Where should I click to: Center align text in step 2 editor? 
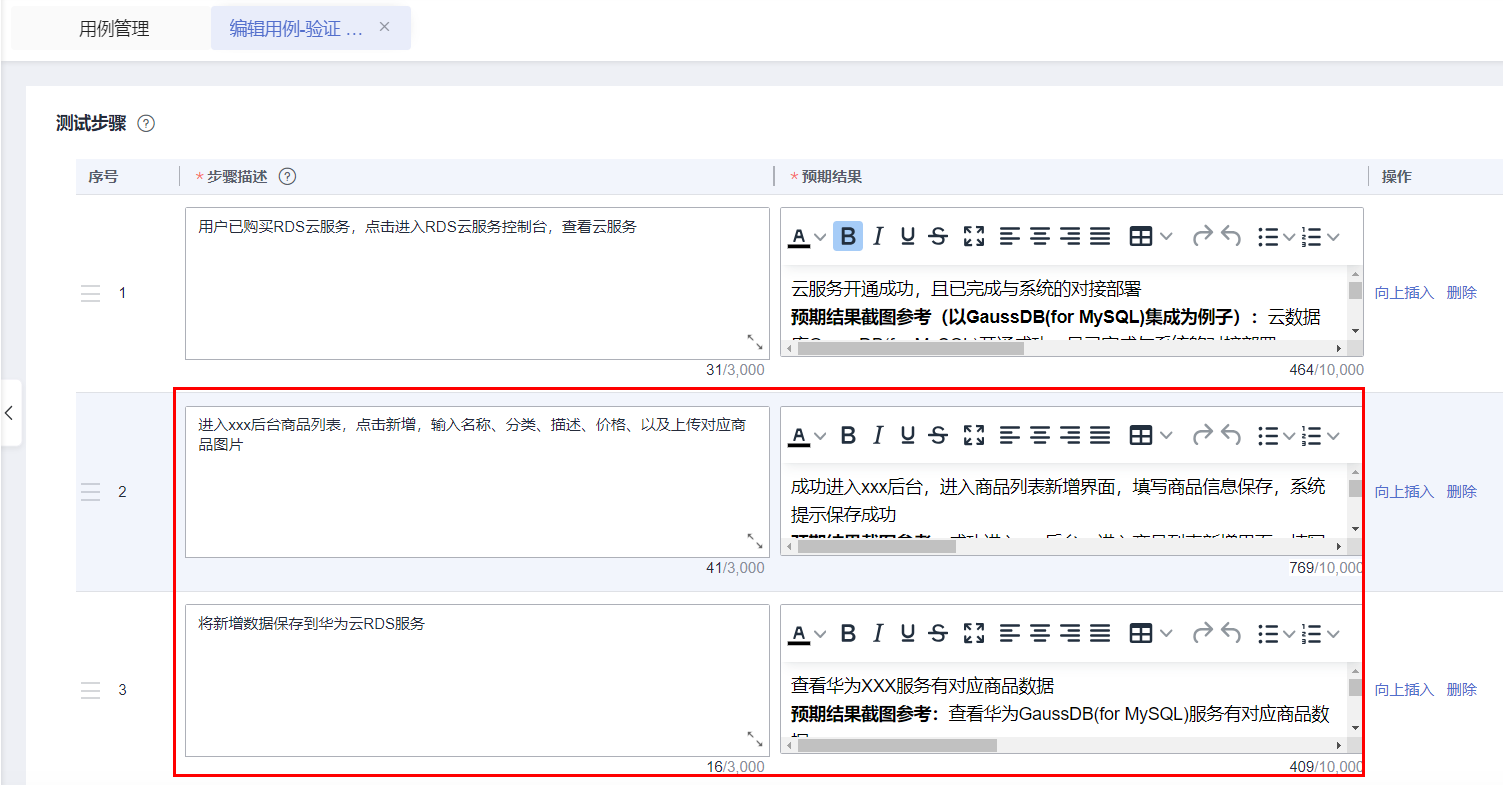(x=1040, y=435)
